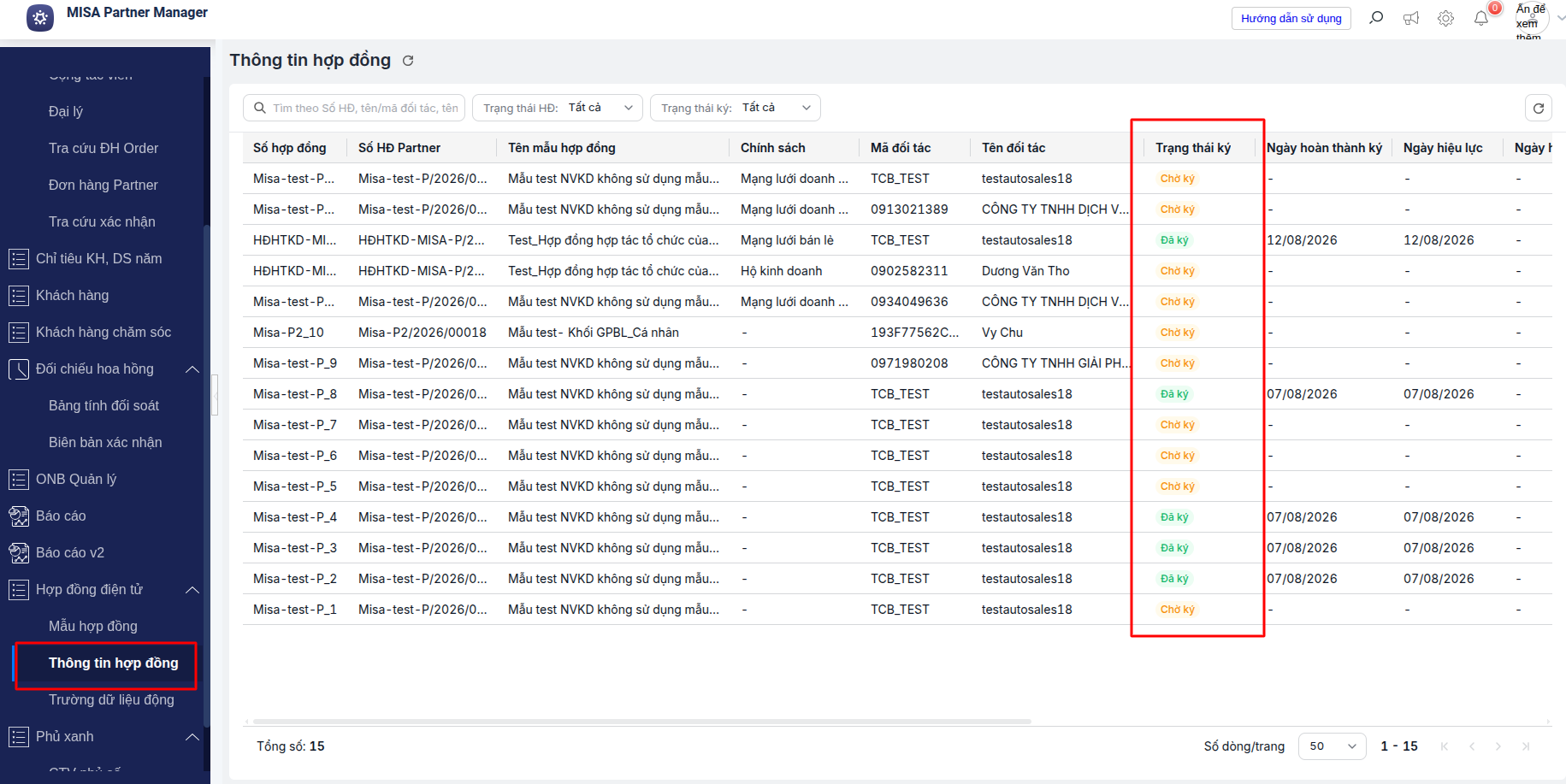This screenshot has height=784, width=1566.
Task: Click the Misa-test-P_9 contract number cell
Action: pyautogui.click(x=295, y=363)
